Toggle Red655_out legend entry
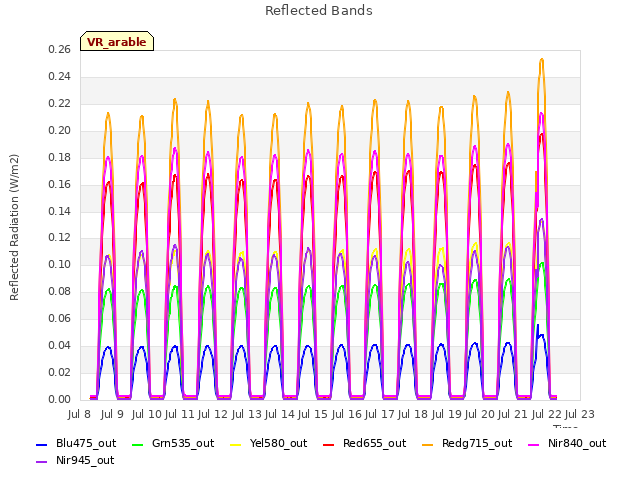Viewport: 640px width, 480px height. [x=364, y=443]
